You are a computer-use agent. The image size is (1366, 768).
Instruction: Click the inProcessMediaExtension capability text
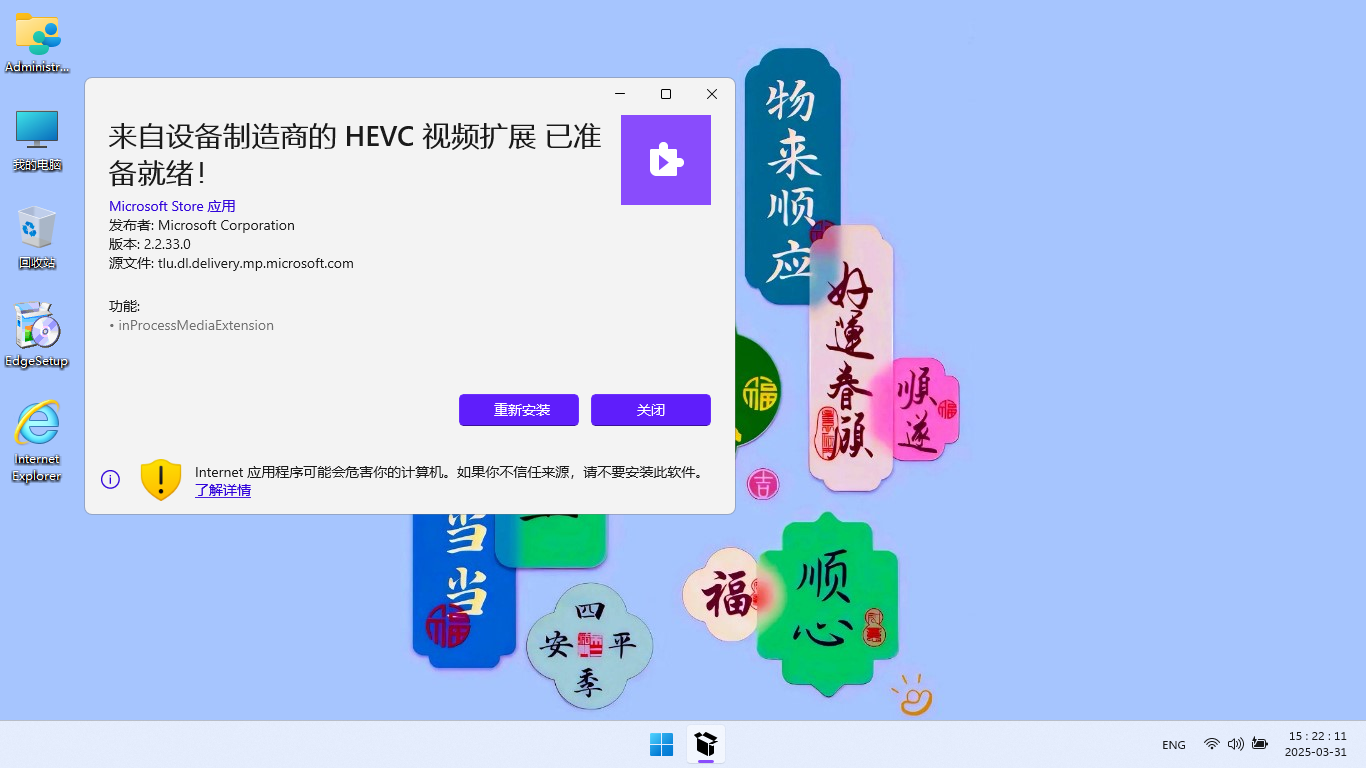196,326
